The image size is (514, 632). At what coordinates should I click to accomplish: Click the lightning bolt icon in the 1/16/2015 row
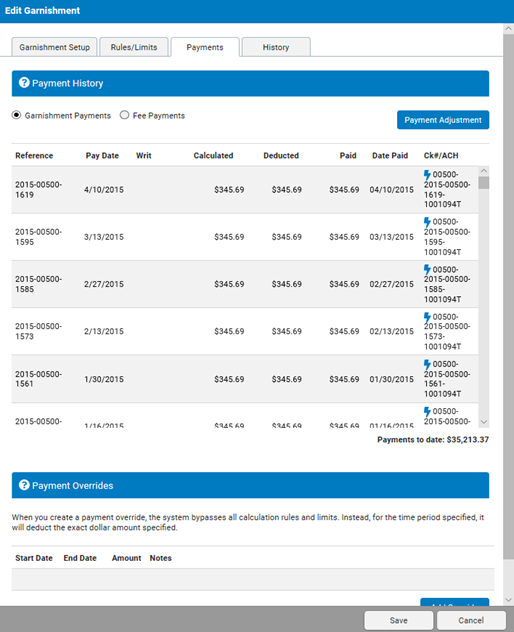(427, 412)
